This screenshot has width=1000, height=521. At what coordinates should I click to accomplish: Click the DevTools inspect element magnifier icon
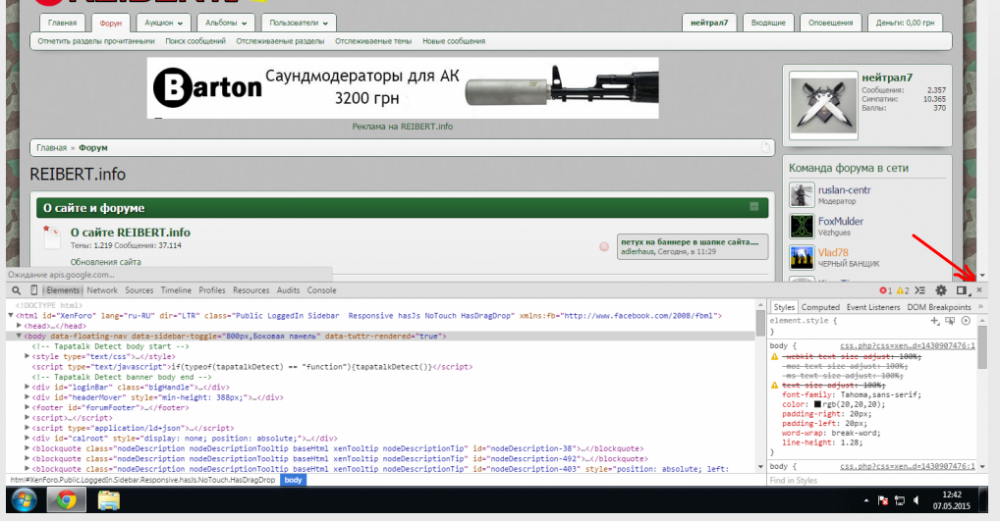(x=17, y=290)
